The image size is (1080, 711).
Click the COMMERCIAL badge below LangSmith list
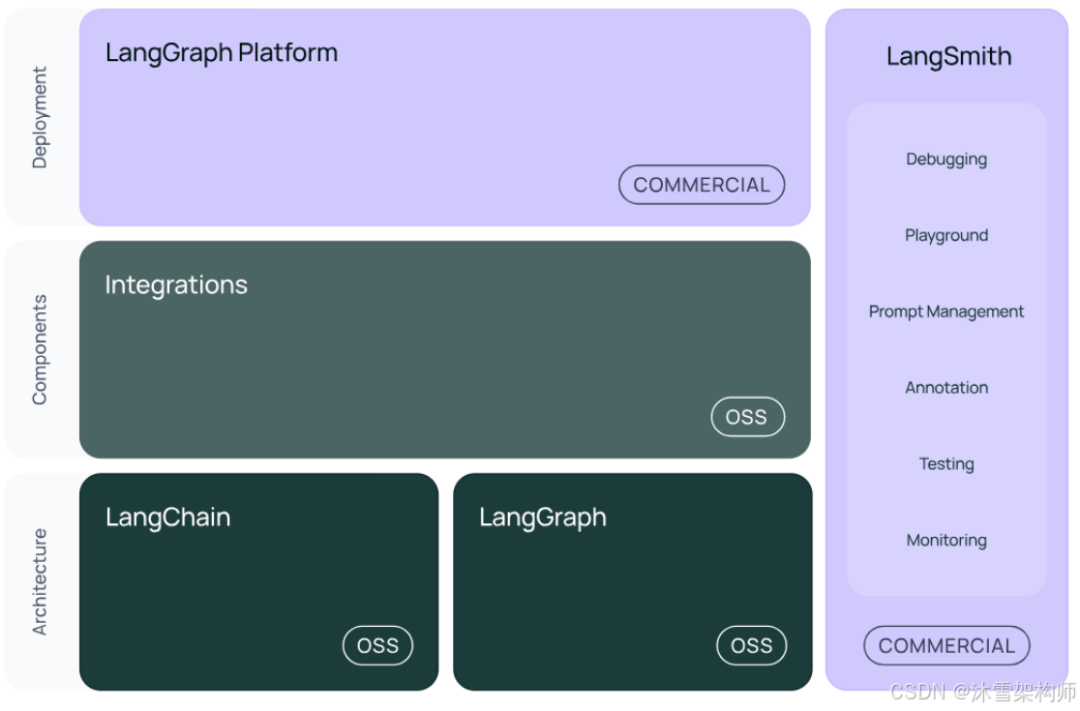pos(946,646)
